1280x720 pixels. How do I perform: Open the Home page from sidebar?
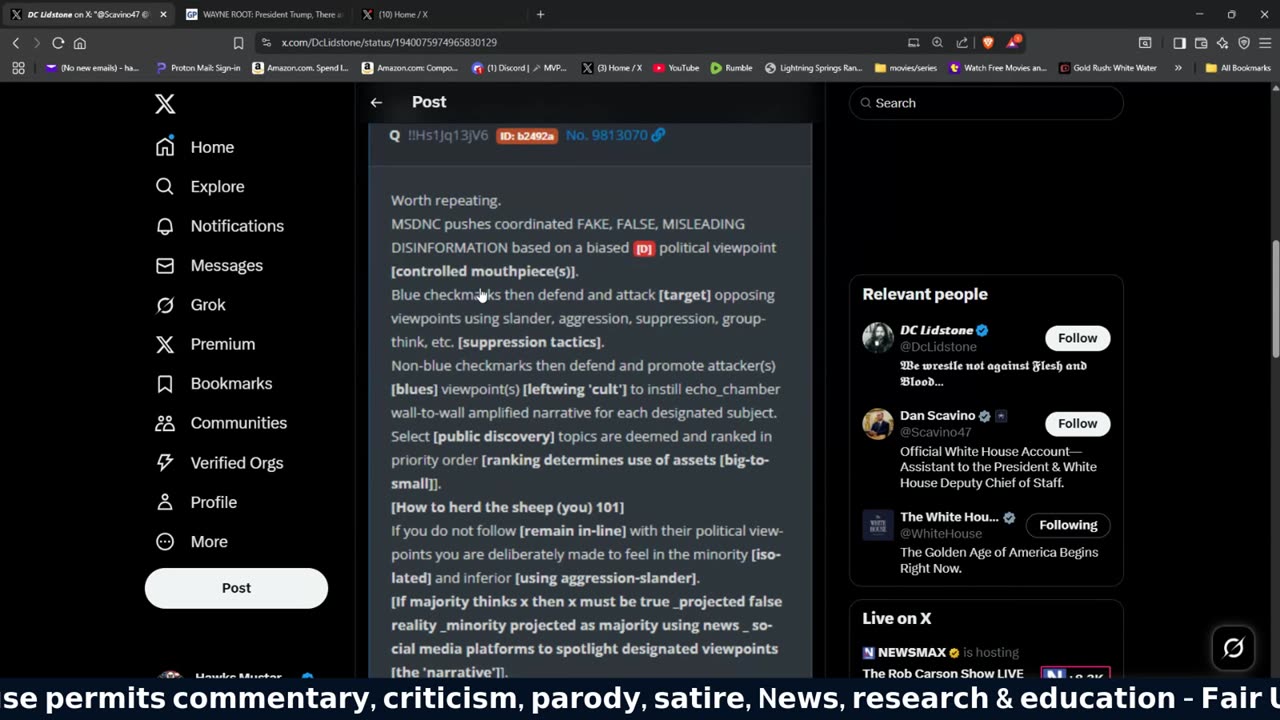195,147
